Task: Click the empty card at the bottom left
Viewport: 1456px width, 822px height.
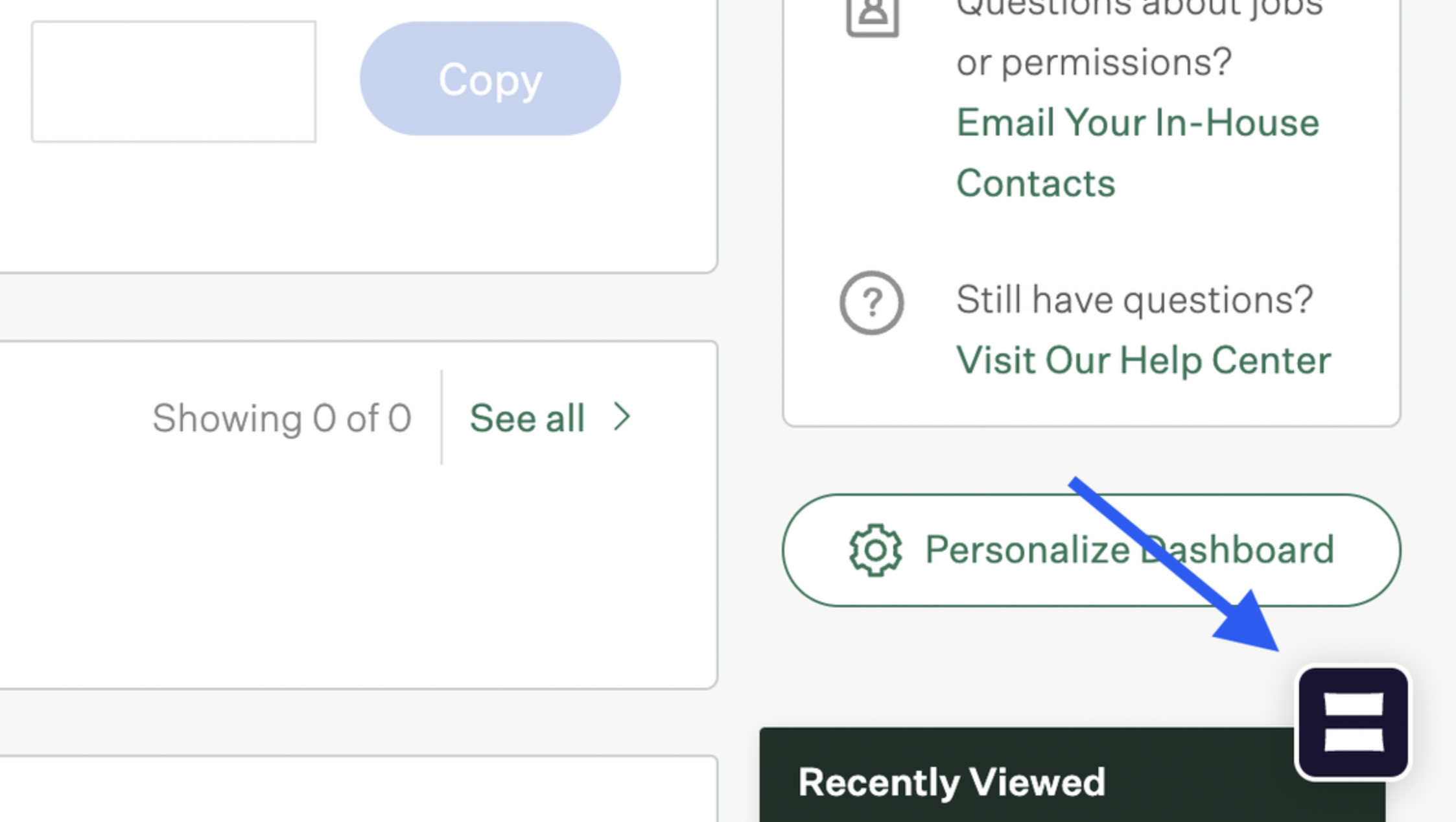Action: click(x=358, y=790)
